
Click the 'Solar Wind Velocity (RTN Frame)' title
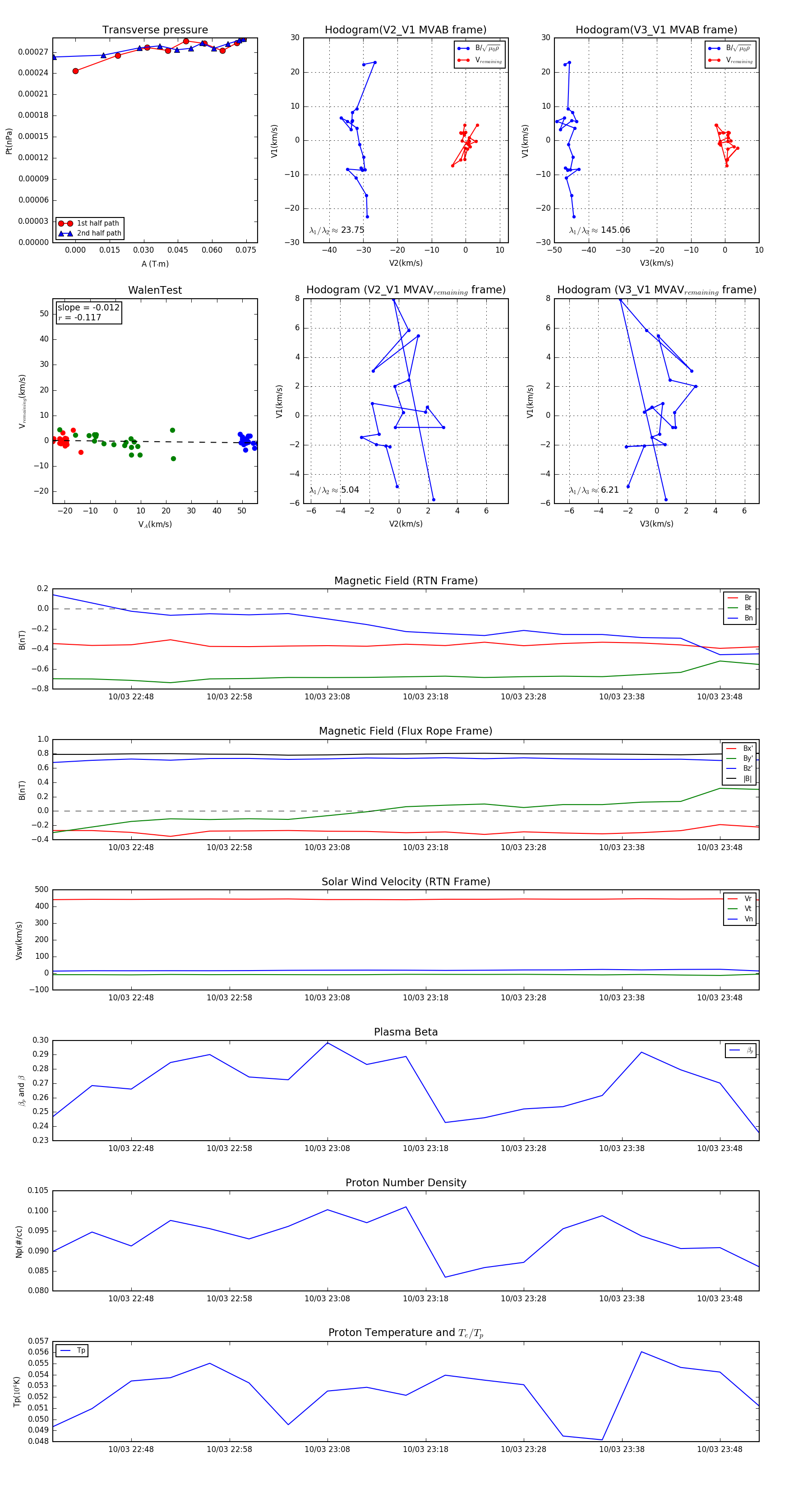point(406,882)
